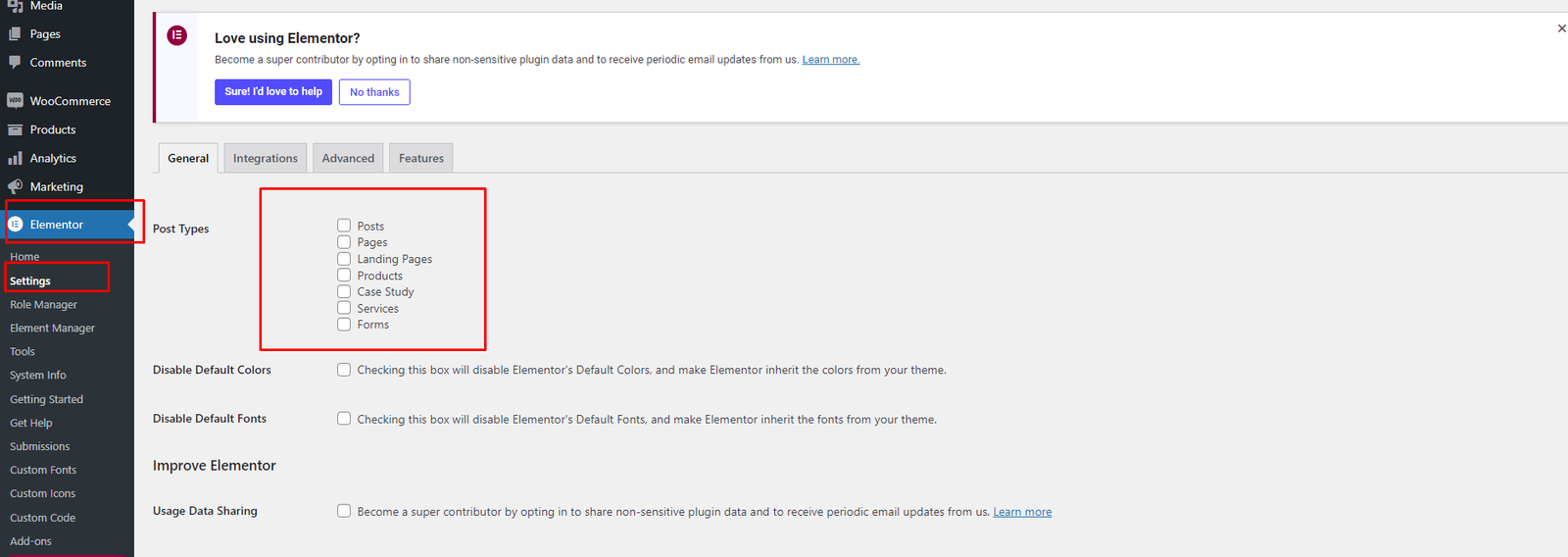The width and height of the screenshot is (1568, 557).
Task: Click the Elementor logo icon in notice banner
Action: 177,35
